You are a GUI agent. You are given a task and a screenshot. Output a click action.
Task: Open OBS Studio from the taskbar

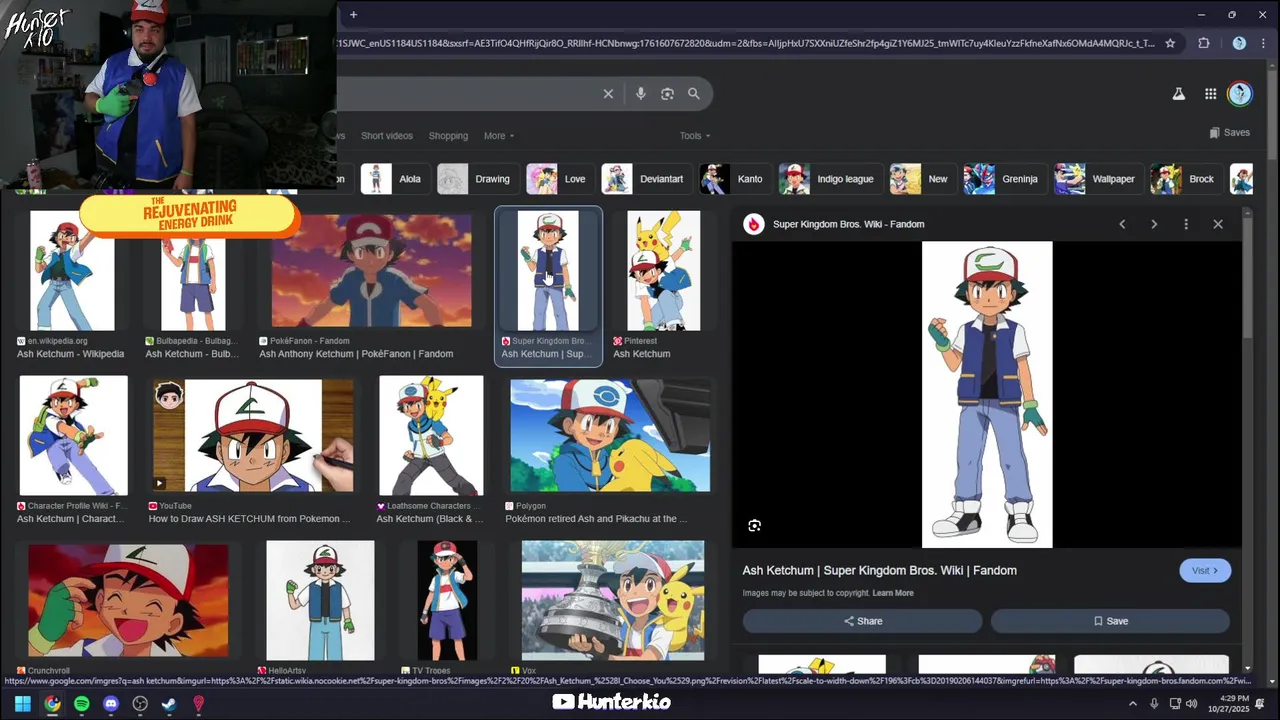tap(140, 703)
